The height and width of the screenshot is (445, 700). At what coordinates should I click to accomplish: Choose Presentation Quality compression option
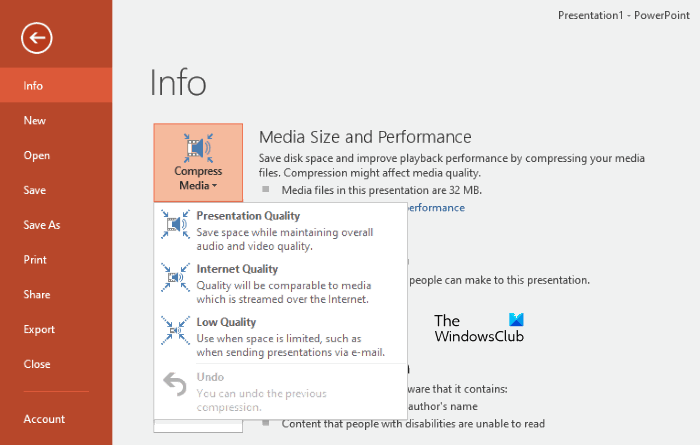click(248, 216)
